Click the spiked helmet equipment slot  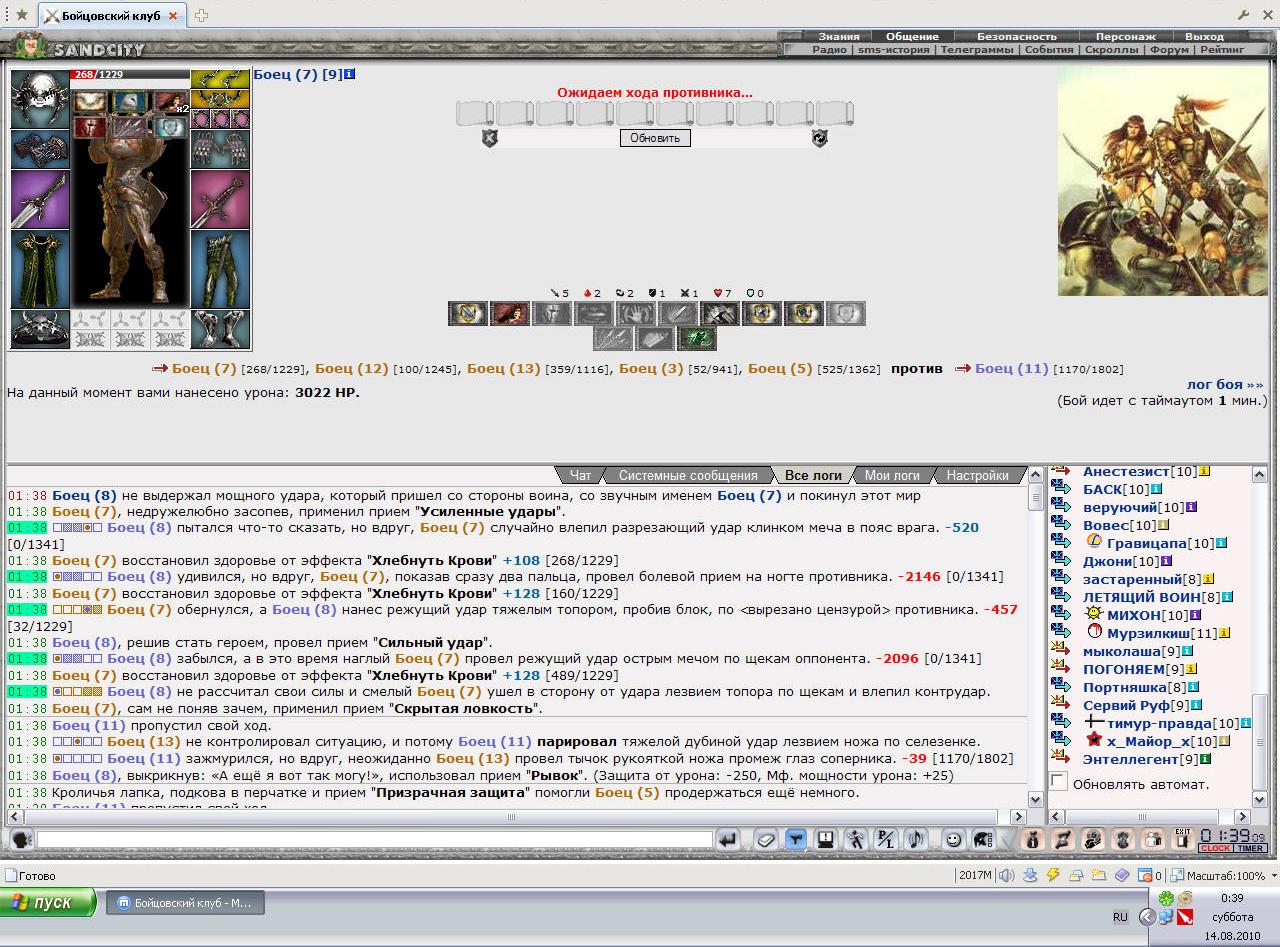pyautogui.click(x=40, y=98)
